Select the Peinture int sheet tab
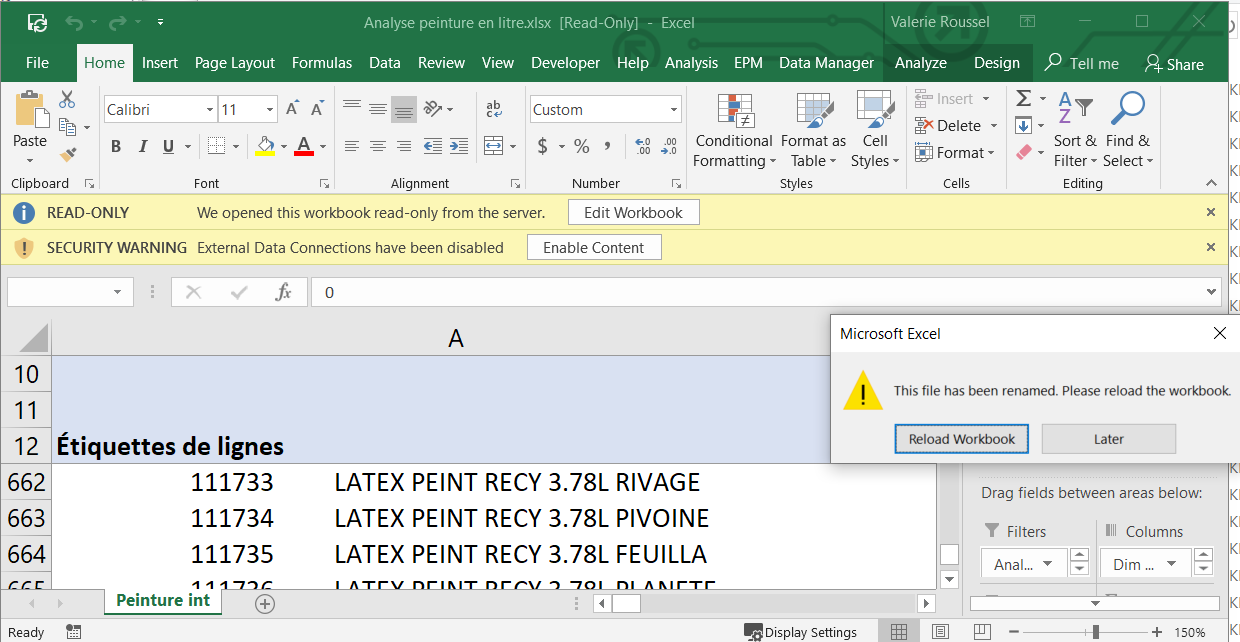The width and height of the screenshot is (1240, 642). click(x=163, y=601)
